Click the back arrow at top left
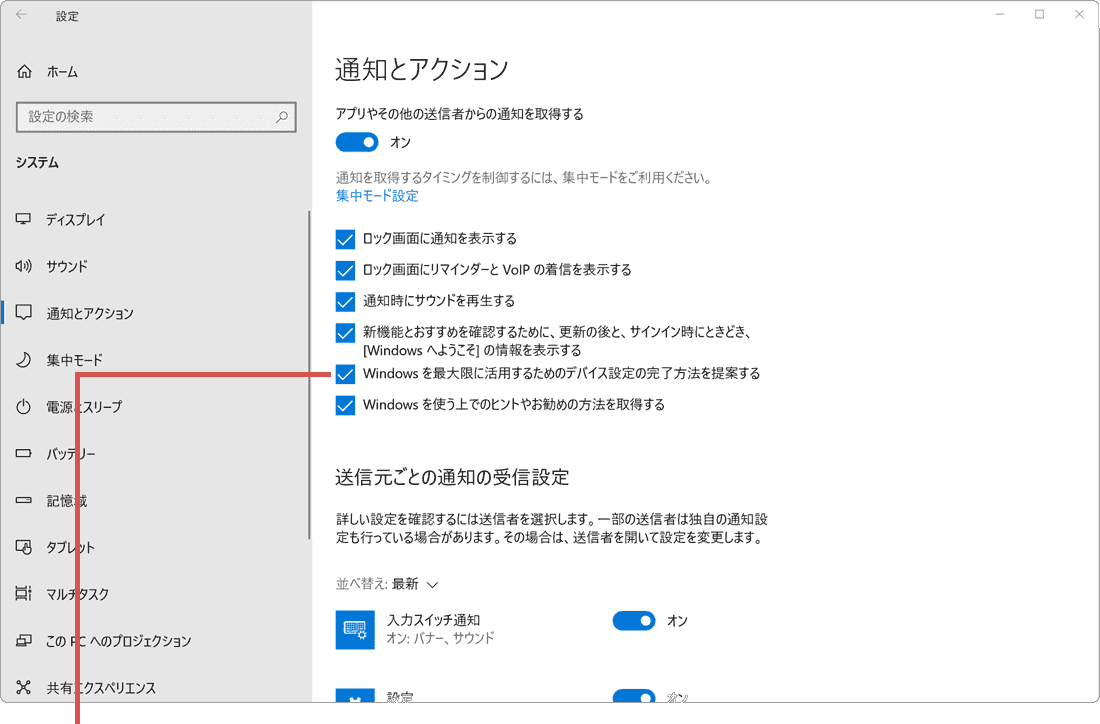 pyautogui.click(x=22, y=15)
